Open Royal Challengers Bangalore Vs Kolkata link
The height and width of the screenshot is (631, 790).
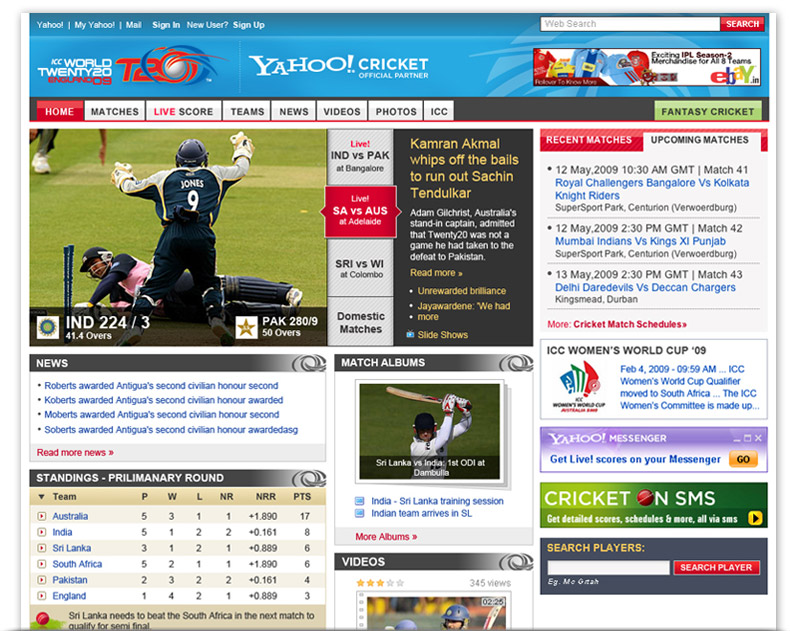pyautogui.click(x=652, y=189)
